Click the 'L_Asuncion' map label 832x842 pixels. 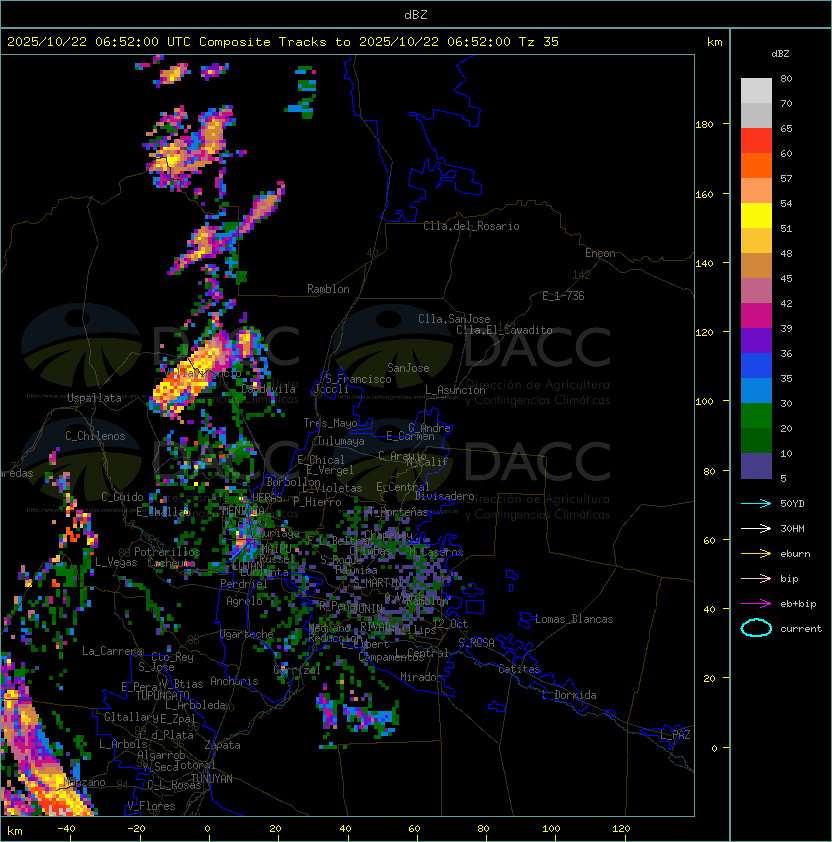(x=455, y=390)
